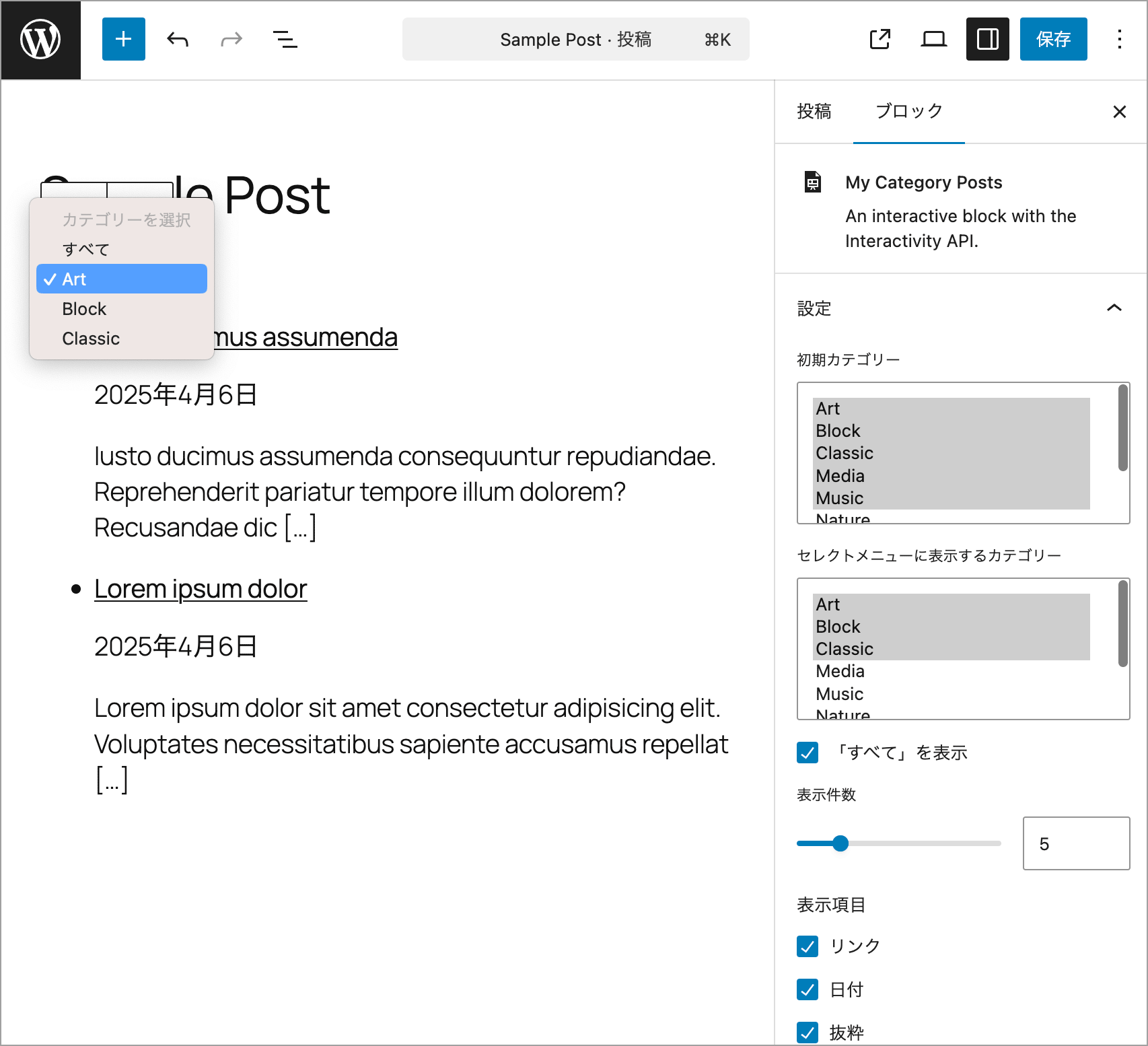The image size is (1148, 1046).
Task: Switch to the 投稿 tab
Action: tap(814, 112)
